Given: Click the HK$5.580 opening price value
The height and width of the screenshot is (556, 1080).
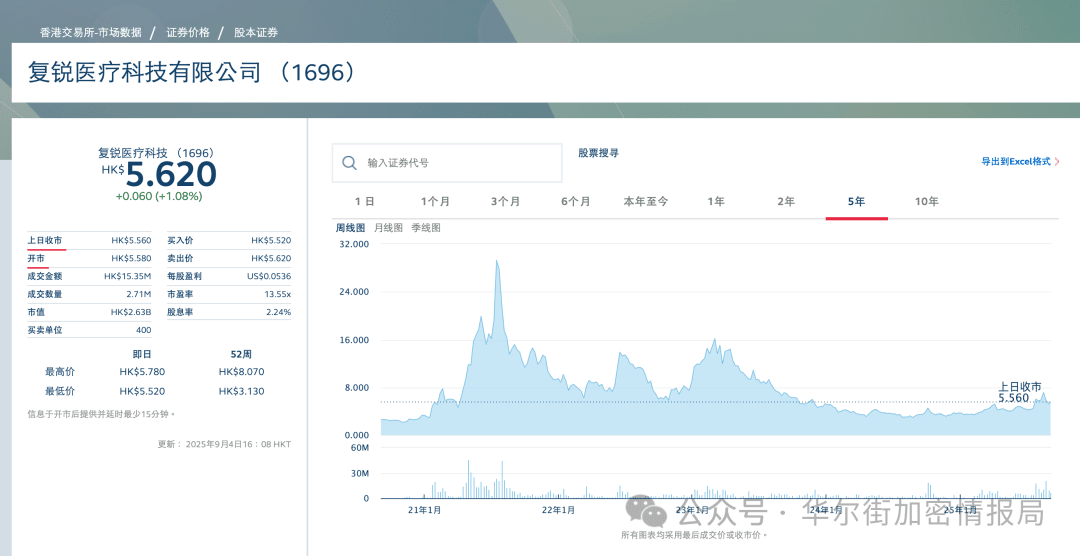Looking at the screenshot, I should 132,258.
